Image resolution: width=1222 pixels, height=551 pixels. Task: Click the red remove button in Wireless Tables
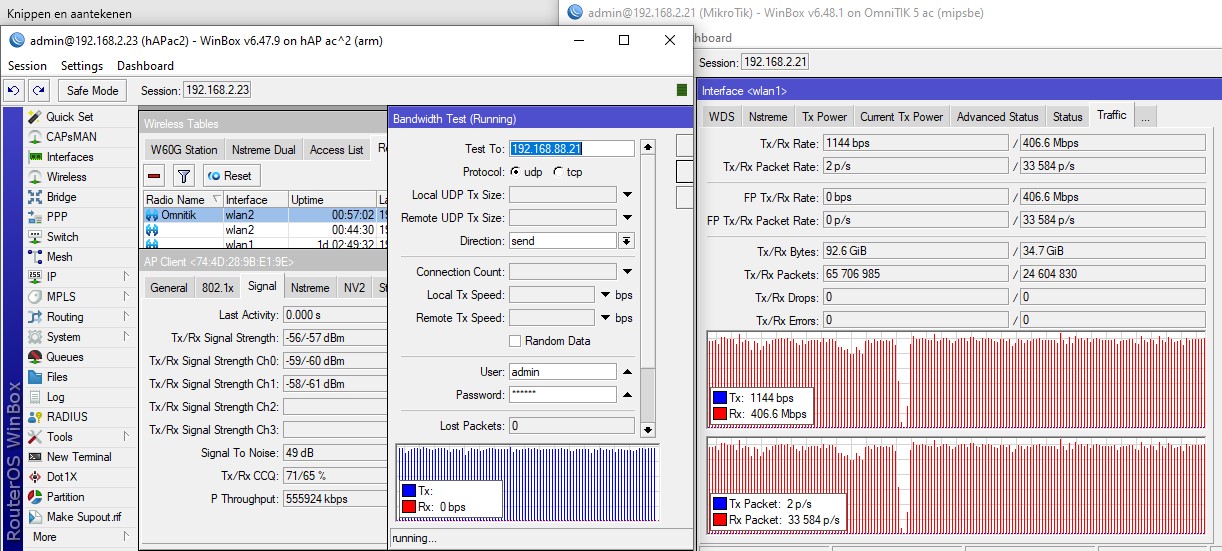coord(155,176)
